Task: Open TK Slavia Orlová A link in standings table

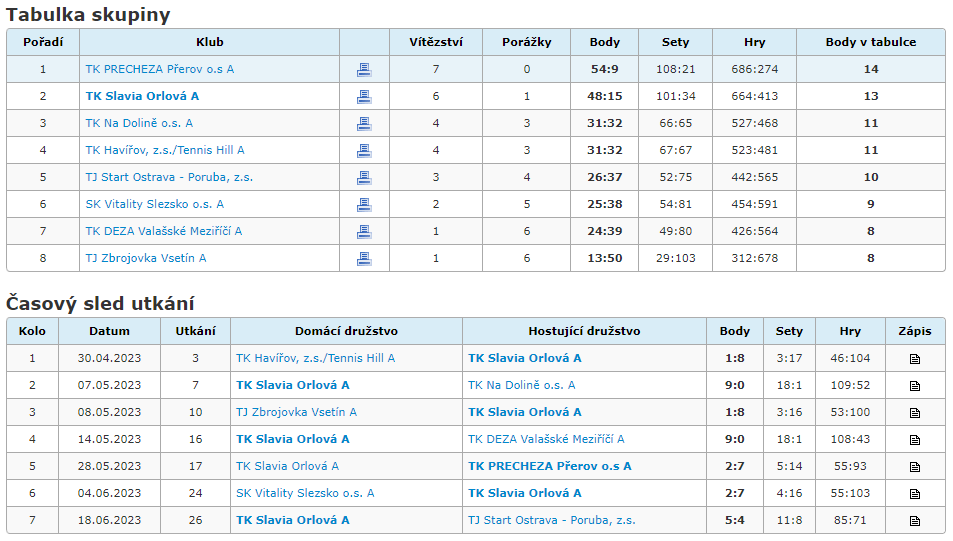Action: coord(142,96)
